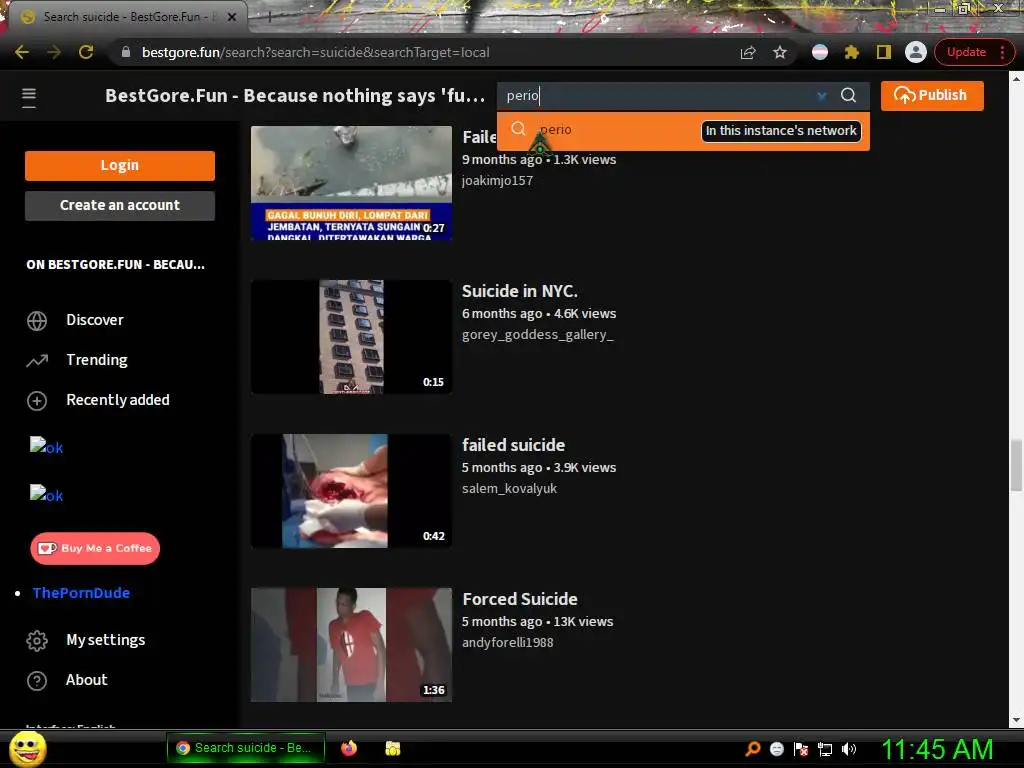Click the first broken 'ok' image link
The image size is (1024, 768).
[x=46, y=447]
